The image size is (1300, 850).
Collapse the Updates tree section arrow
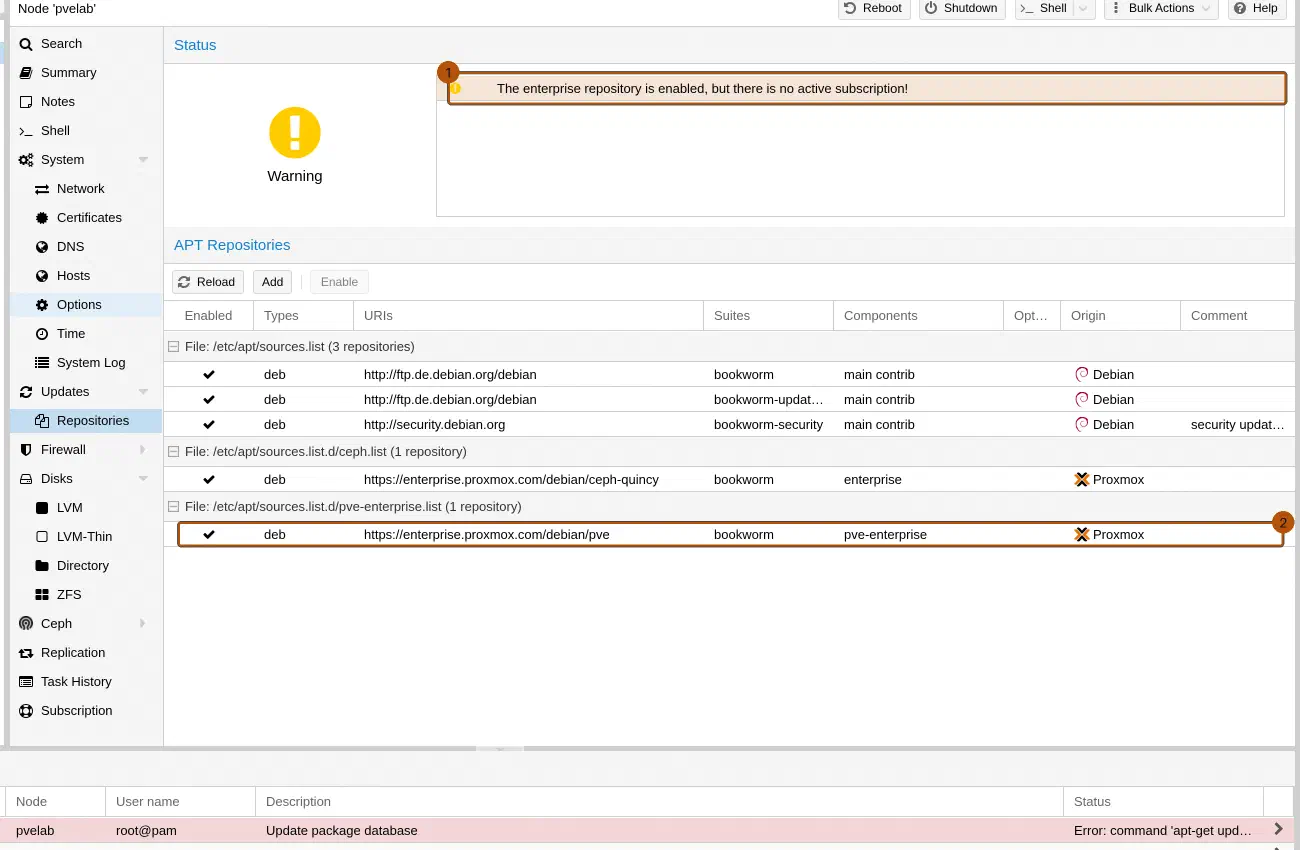143,392
